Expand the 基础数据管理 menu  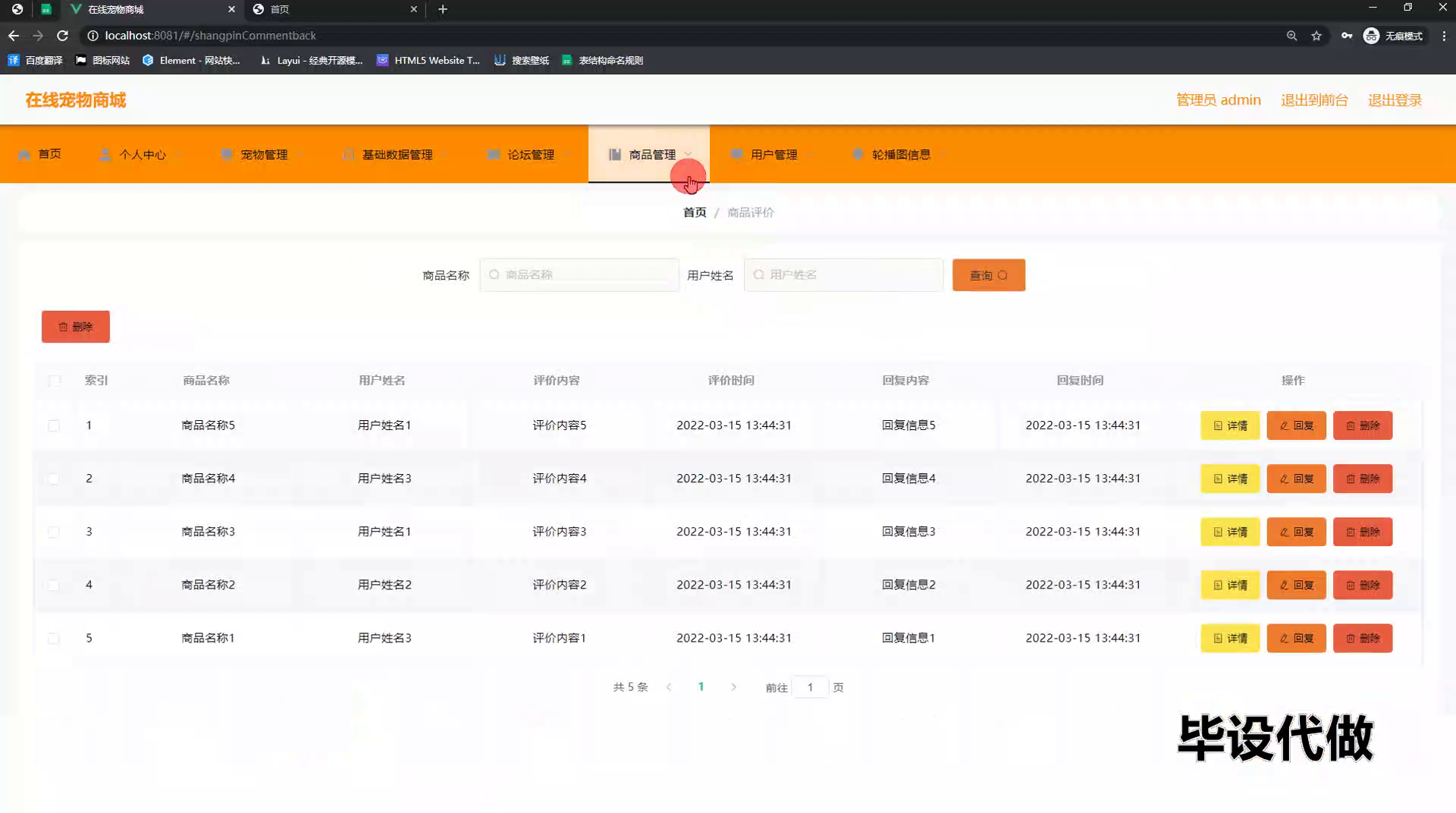pos(396,154)
